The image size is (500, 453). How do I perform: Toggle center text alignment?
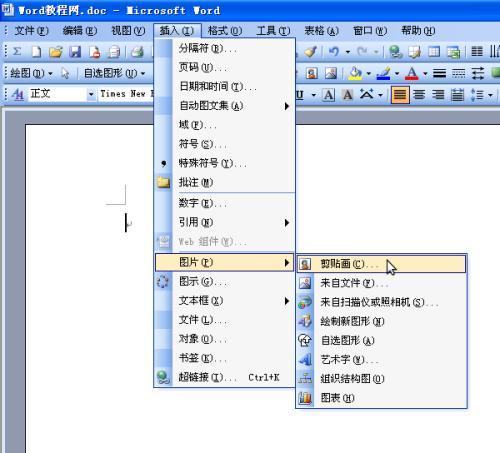(419, 95)
